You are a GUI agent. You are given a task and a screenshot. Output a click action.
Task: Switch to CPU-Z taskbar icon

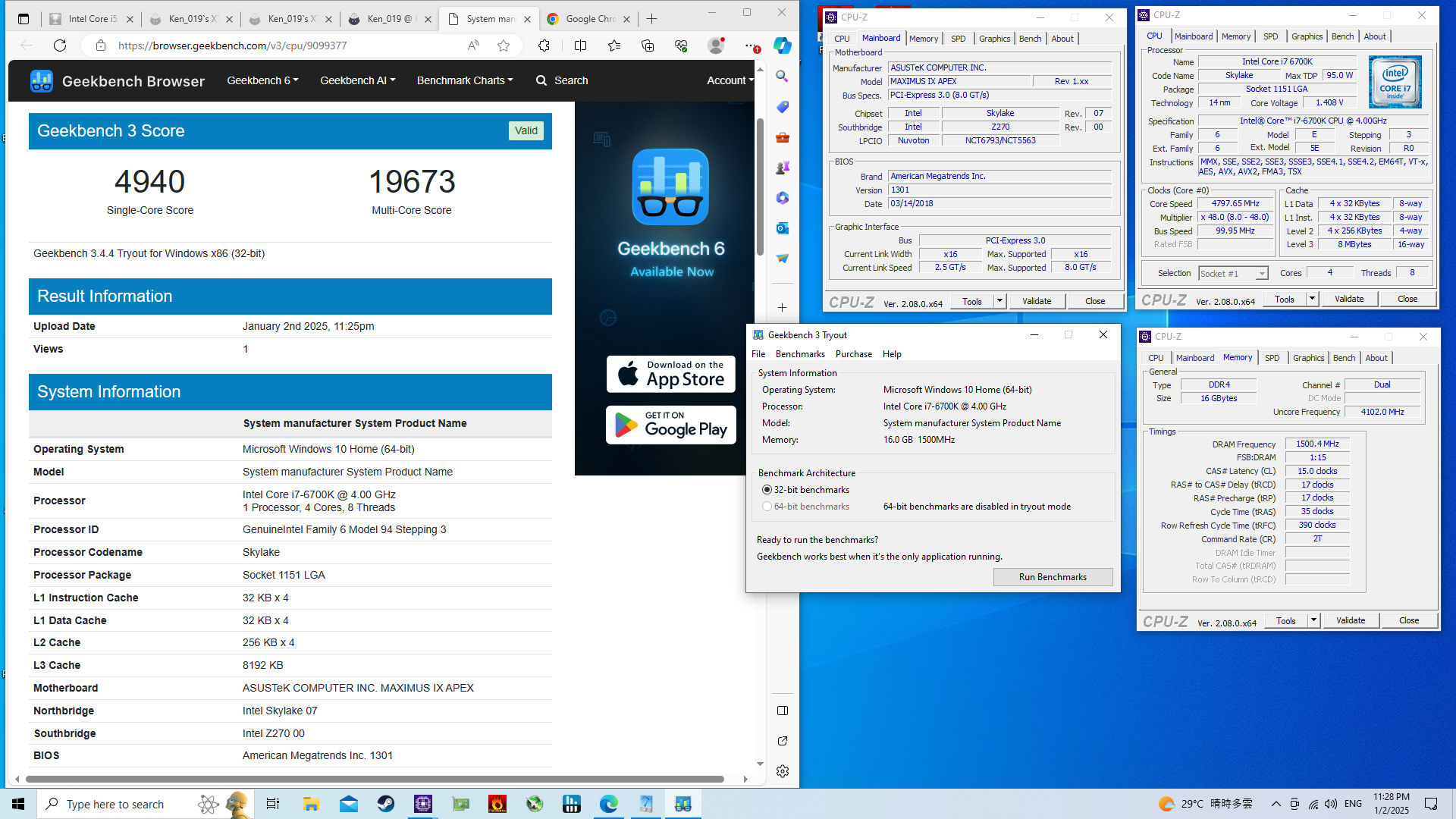pyautogui.click(x=423, y=804)
